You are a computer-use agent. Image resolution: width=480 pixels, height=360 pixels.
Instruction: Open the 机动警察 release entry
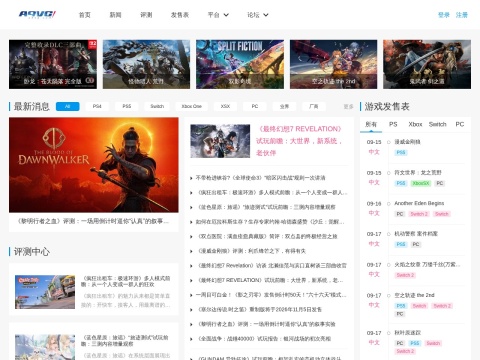416,234
